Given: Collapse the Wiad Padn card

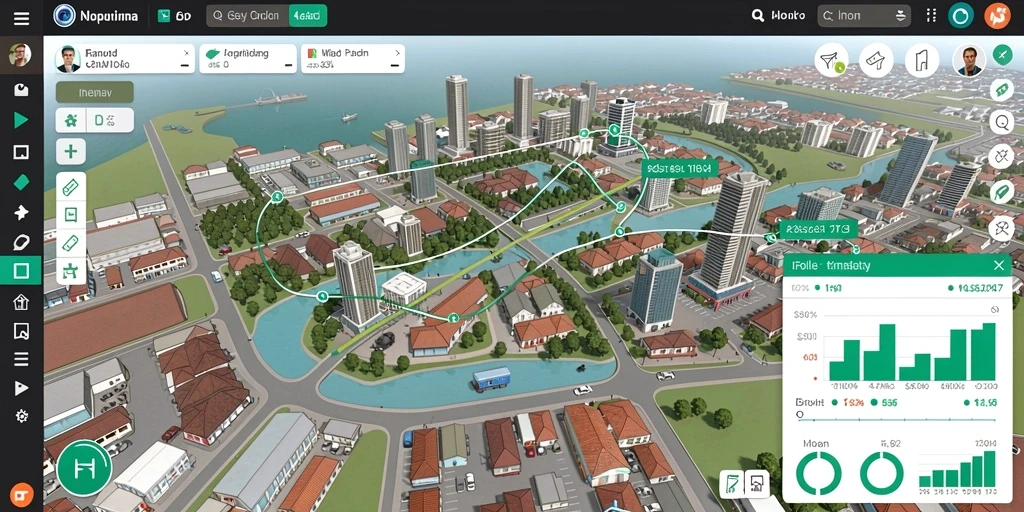Looking at the screenshot, I should pyautogui.click(x=394, y=65).
